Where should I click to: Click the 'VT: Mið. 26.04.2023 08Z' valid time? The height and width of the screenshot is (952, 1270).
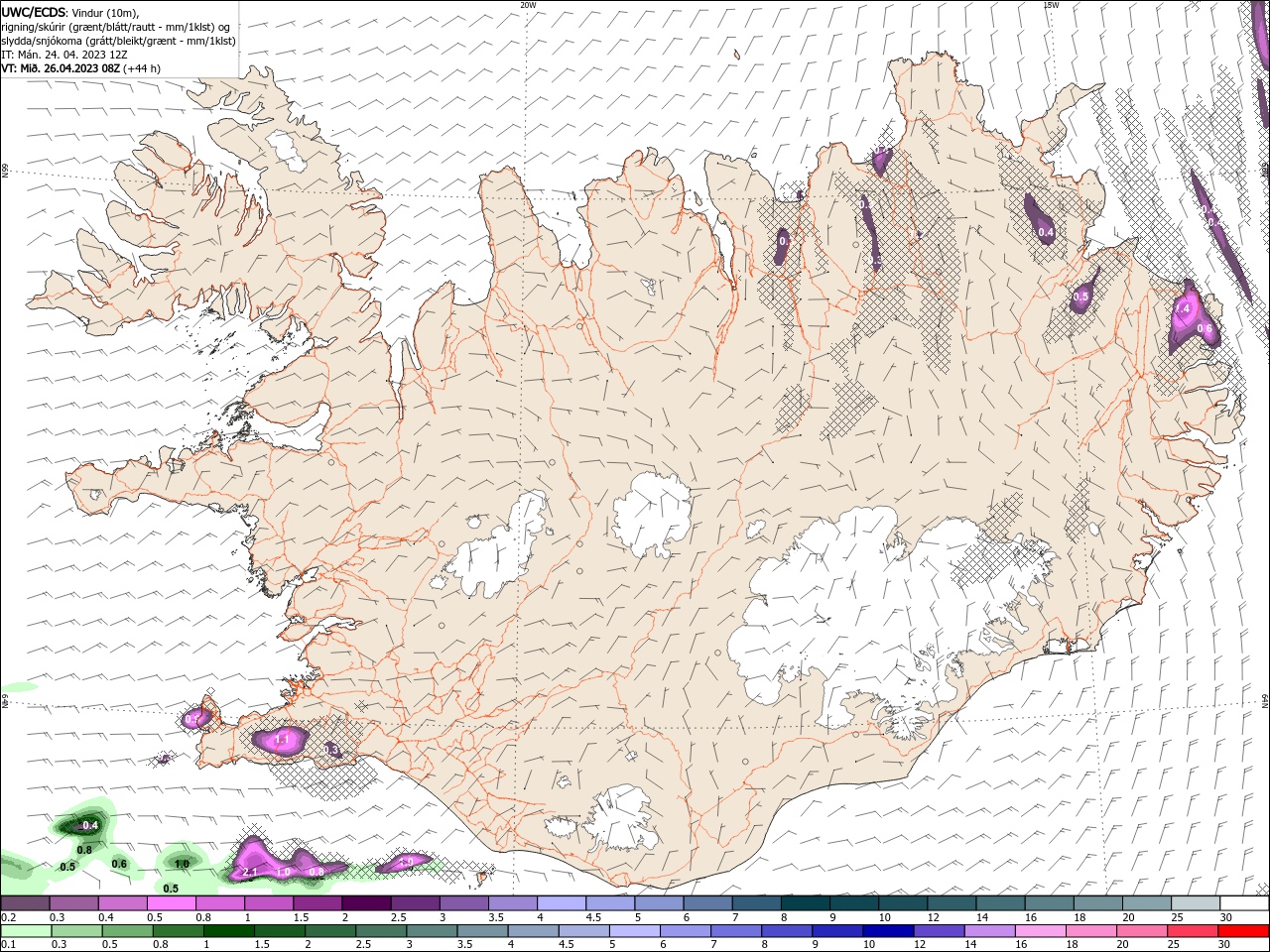point(61,68)
